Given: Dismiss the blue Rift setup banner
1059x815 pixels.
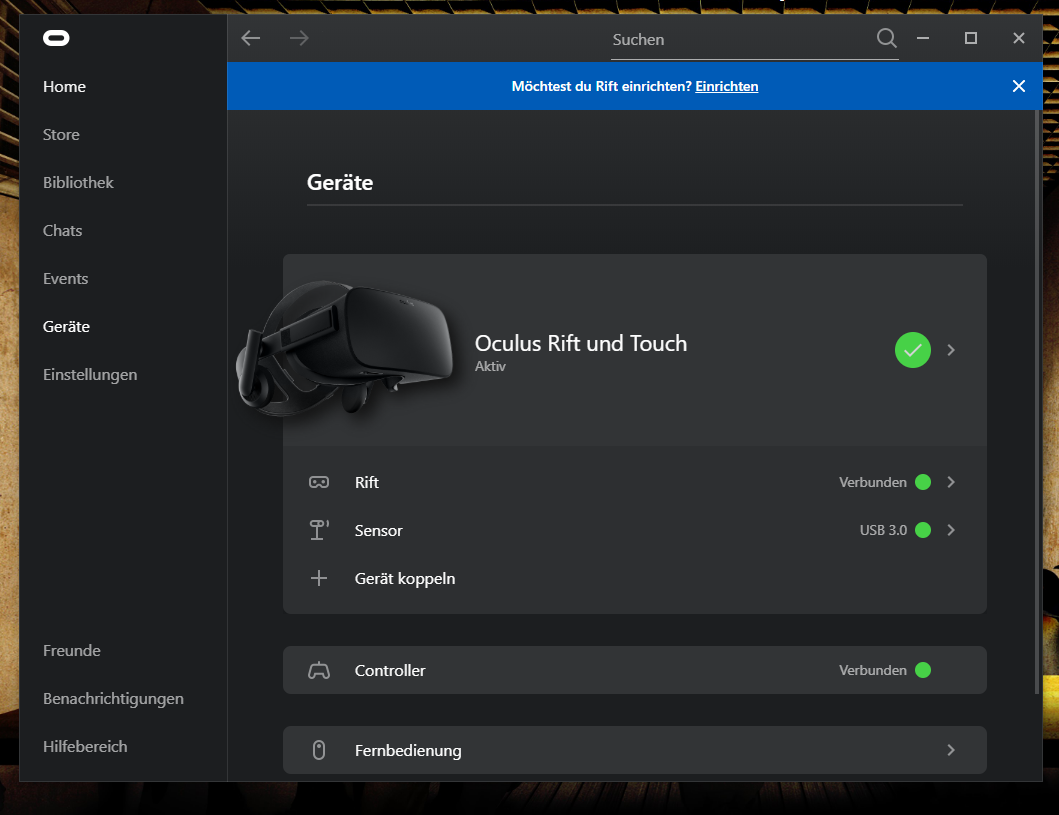Looking at the screenshot, I should [x=1018, y=86].
